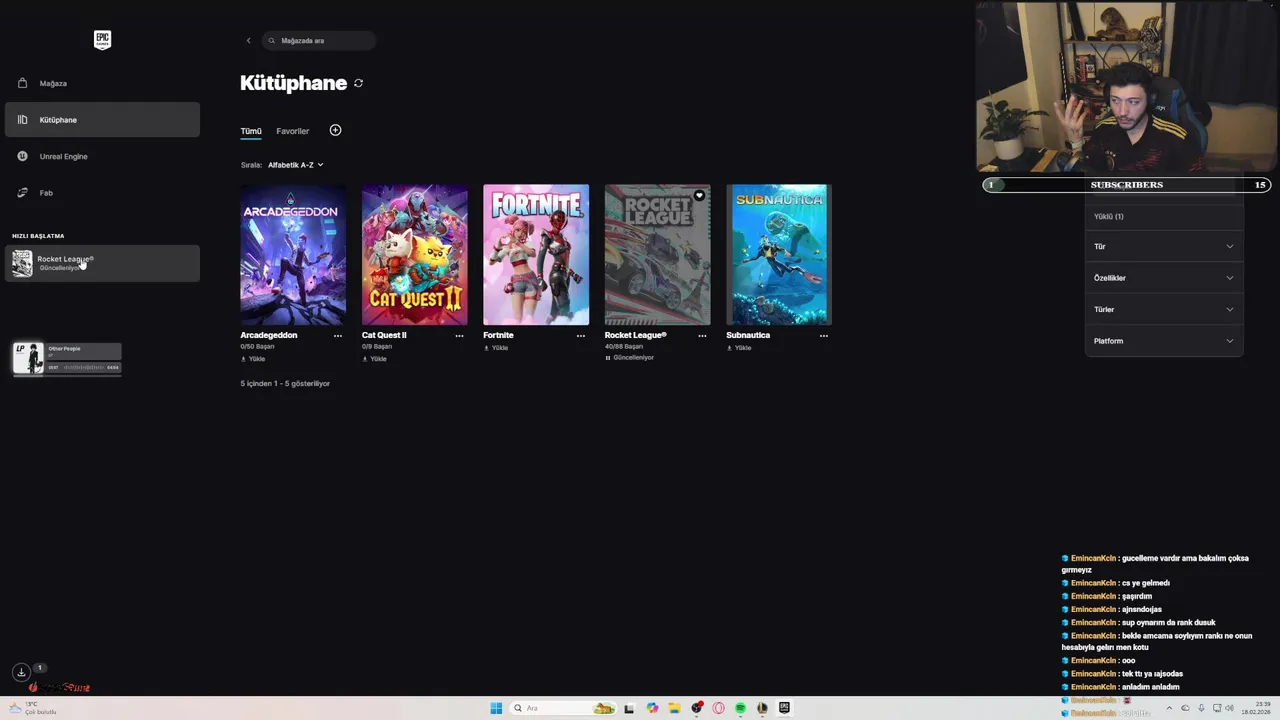
Task: Open the Opera GX icon in the taskbar
Action: point(718,708)
